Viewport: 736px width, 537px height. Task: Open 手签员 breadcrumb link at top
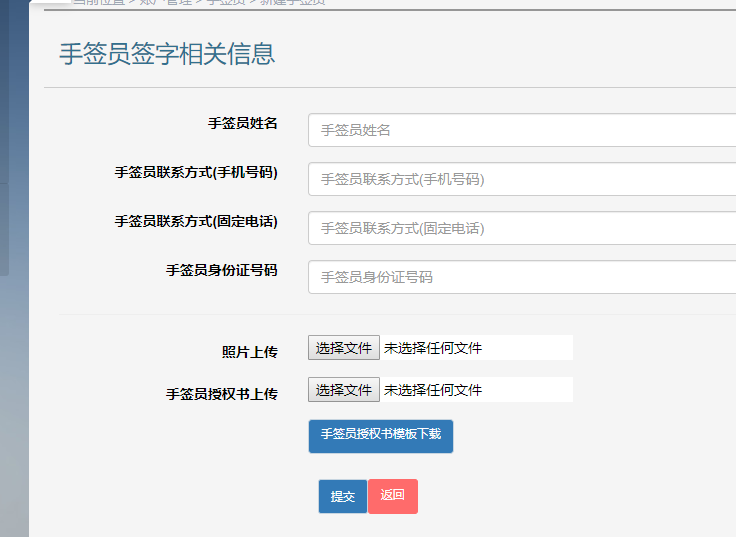[x=226, y=2]
